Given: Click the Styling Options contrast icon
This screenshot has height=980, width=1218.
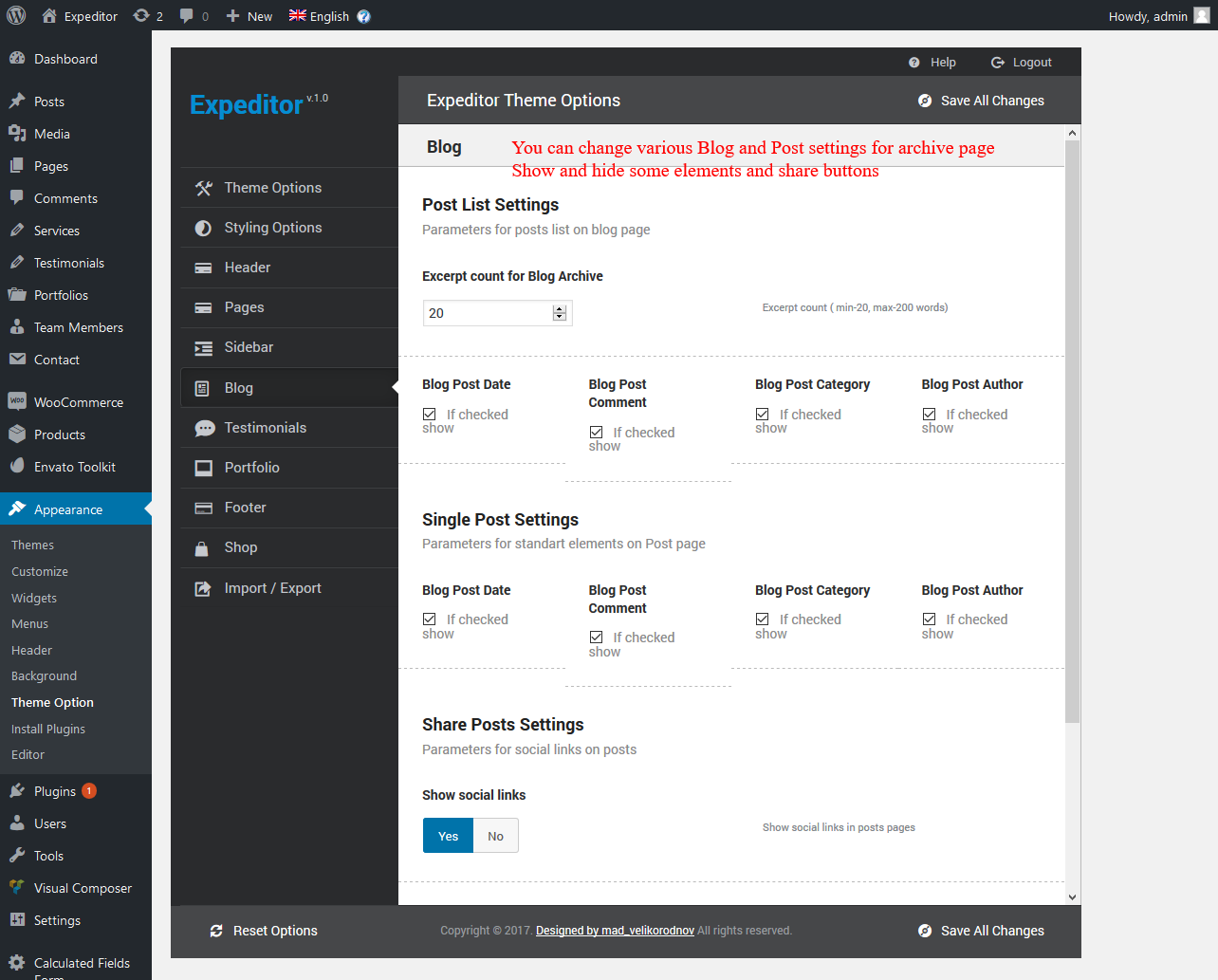Looking at the screenshot, I should pos(203,228).
